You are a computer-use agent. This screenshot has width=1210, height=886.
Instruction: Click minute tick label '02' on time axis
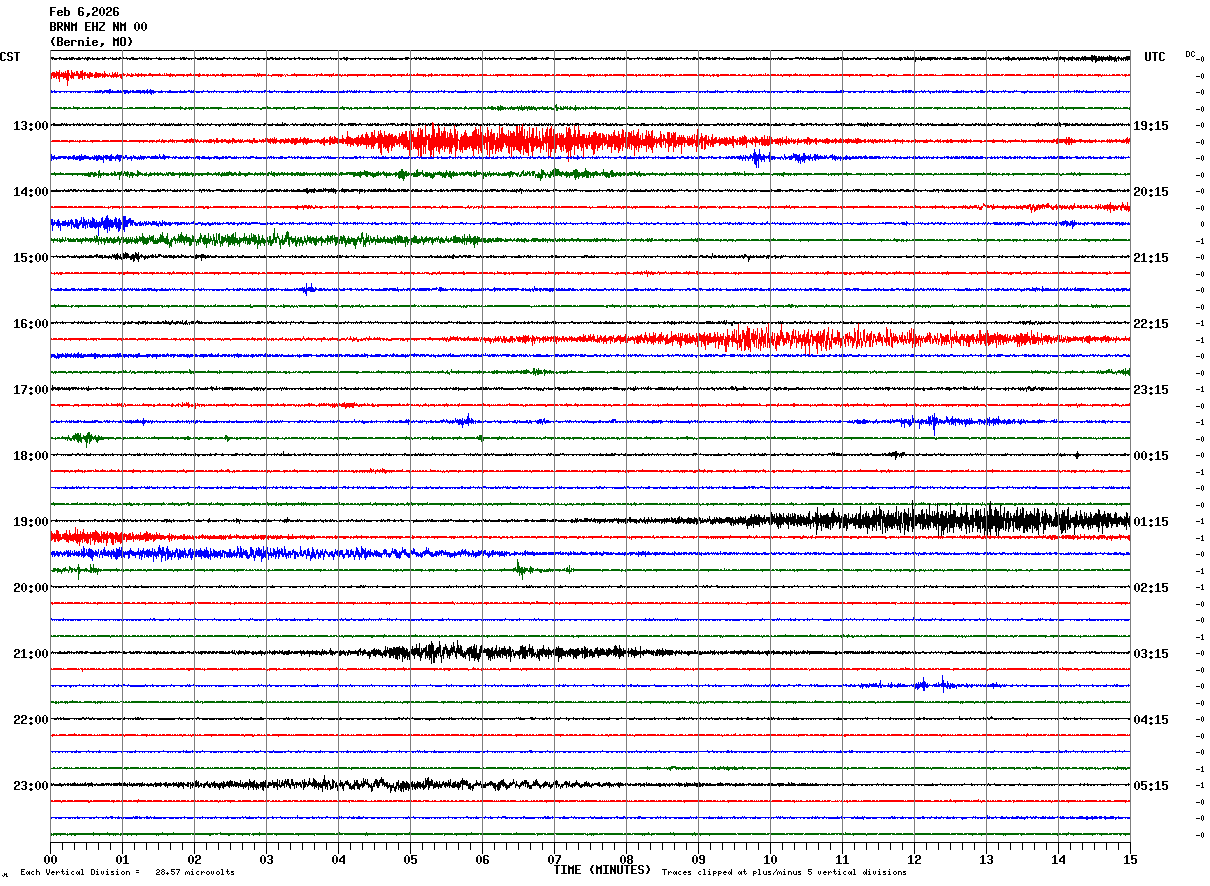(195, 859)
